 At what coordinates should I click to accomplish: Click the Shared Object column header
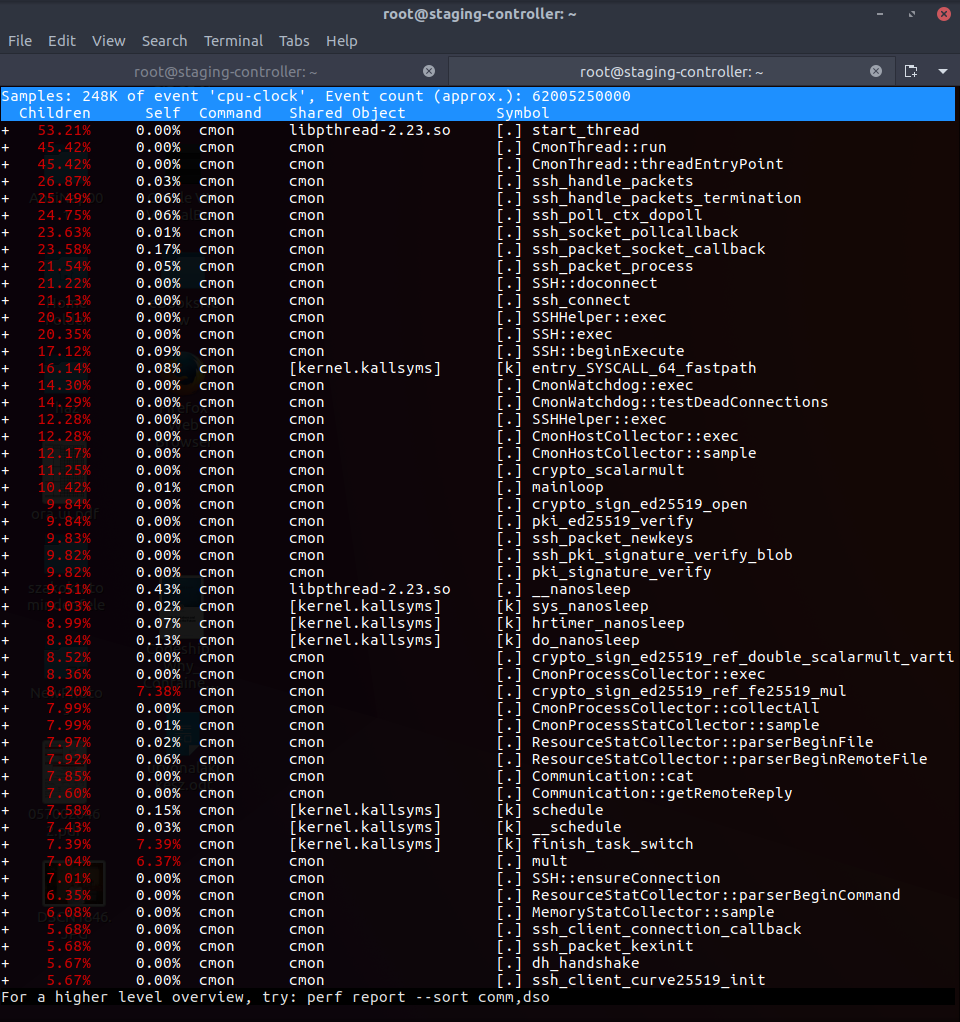(347, 113)
